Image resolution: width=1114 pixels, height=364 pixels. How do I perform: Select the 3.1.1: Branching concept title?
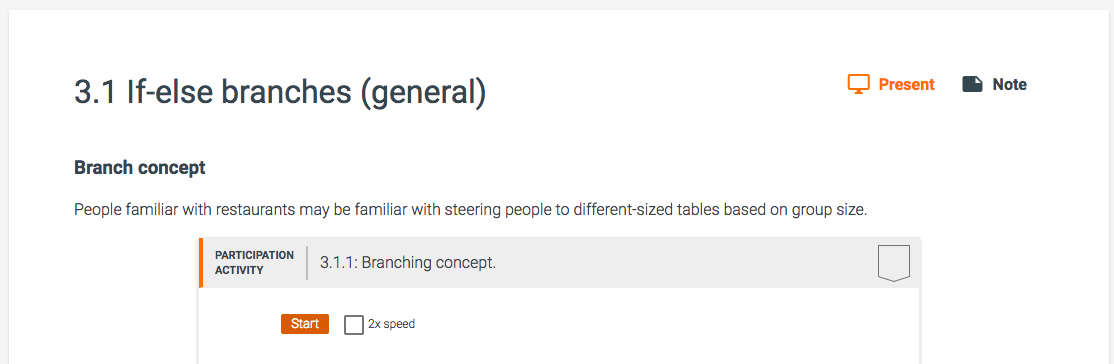[x=408, y=262]
